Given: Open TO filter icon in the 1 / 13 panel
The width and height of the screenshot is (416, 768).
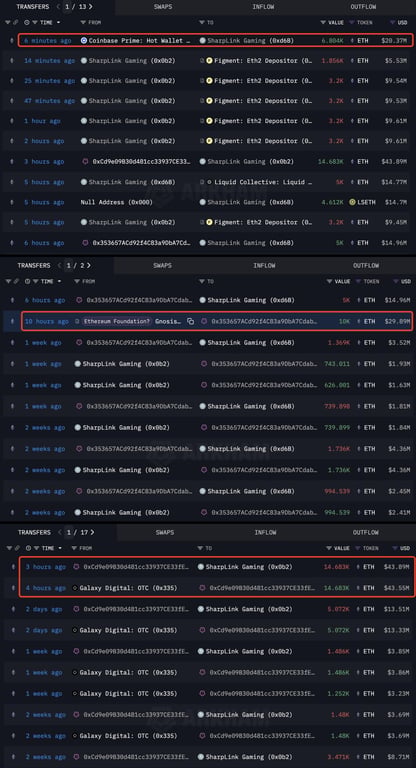Looking at the screenshot, I should pos(201,23).
